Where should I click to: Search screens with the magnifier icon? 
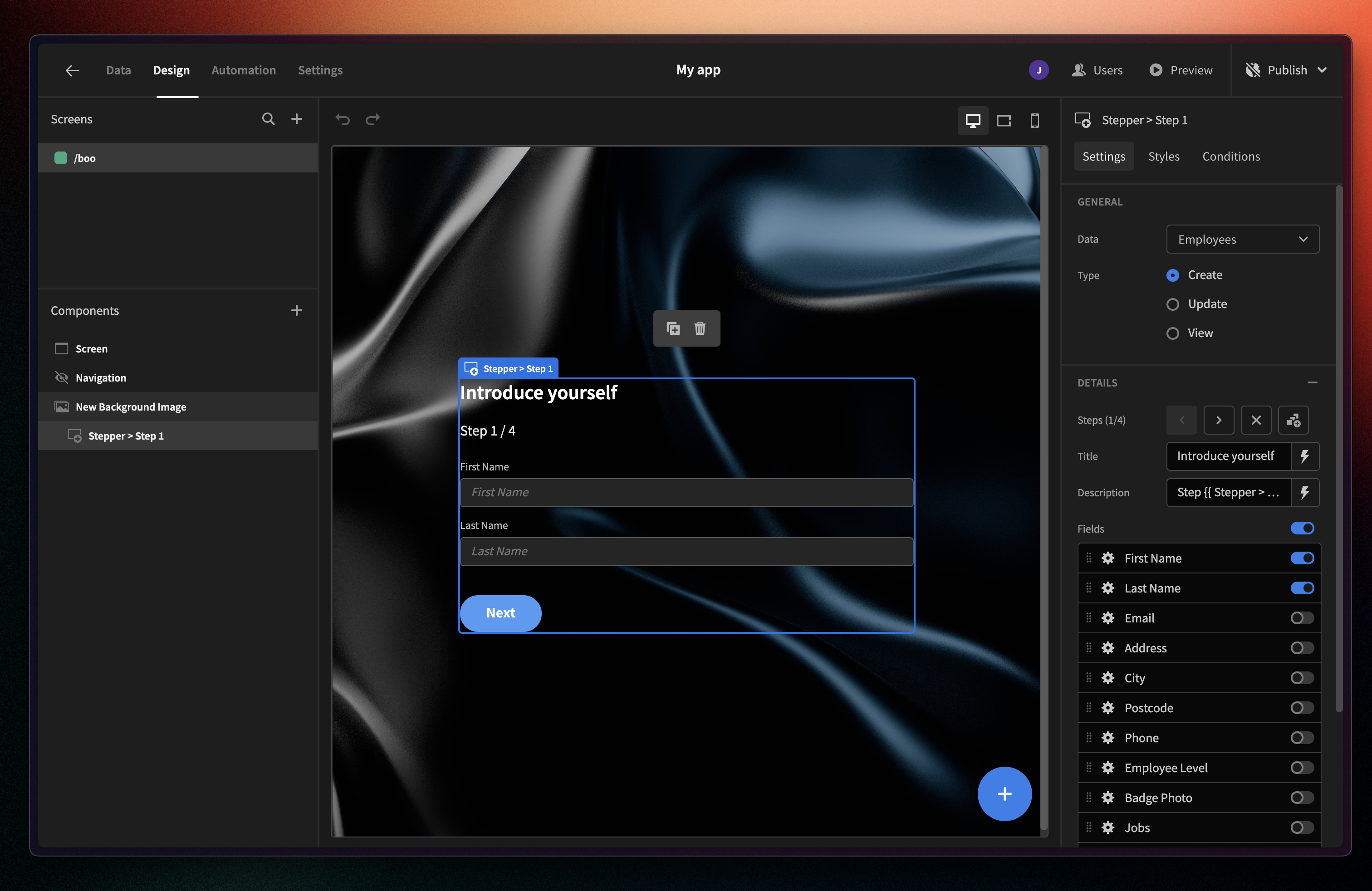pyautogui.click(x=268, y=119)
